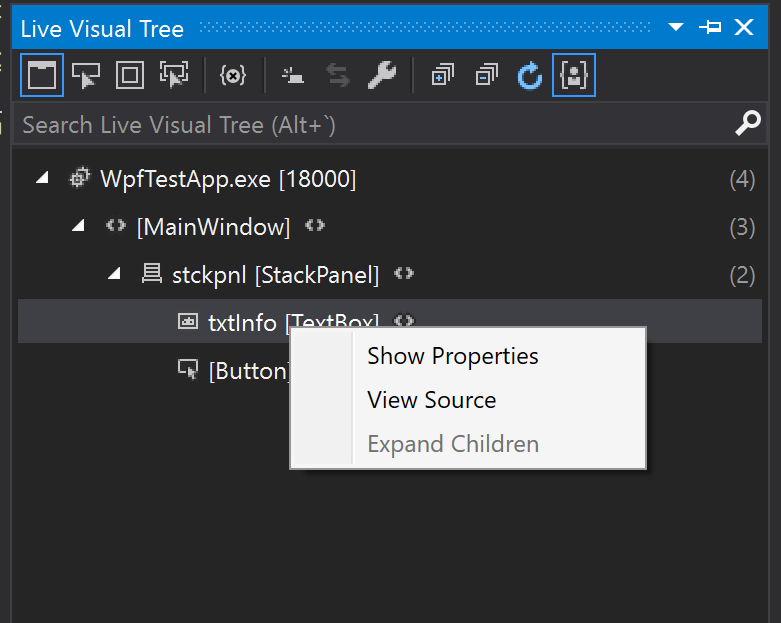
Task: Open the window position dropdown arrow
Action: (x=675, y=27)
